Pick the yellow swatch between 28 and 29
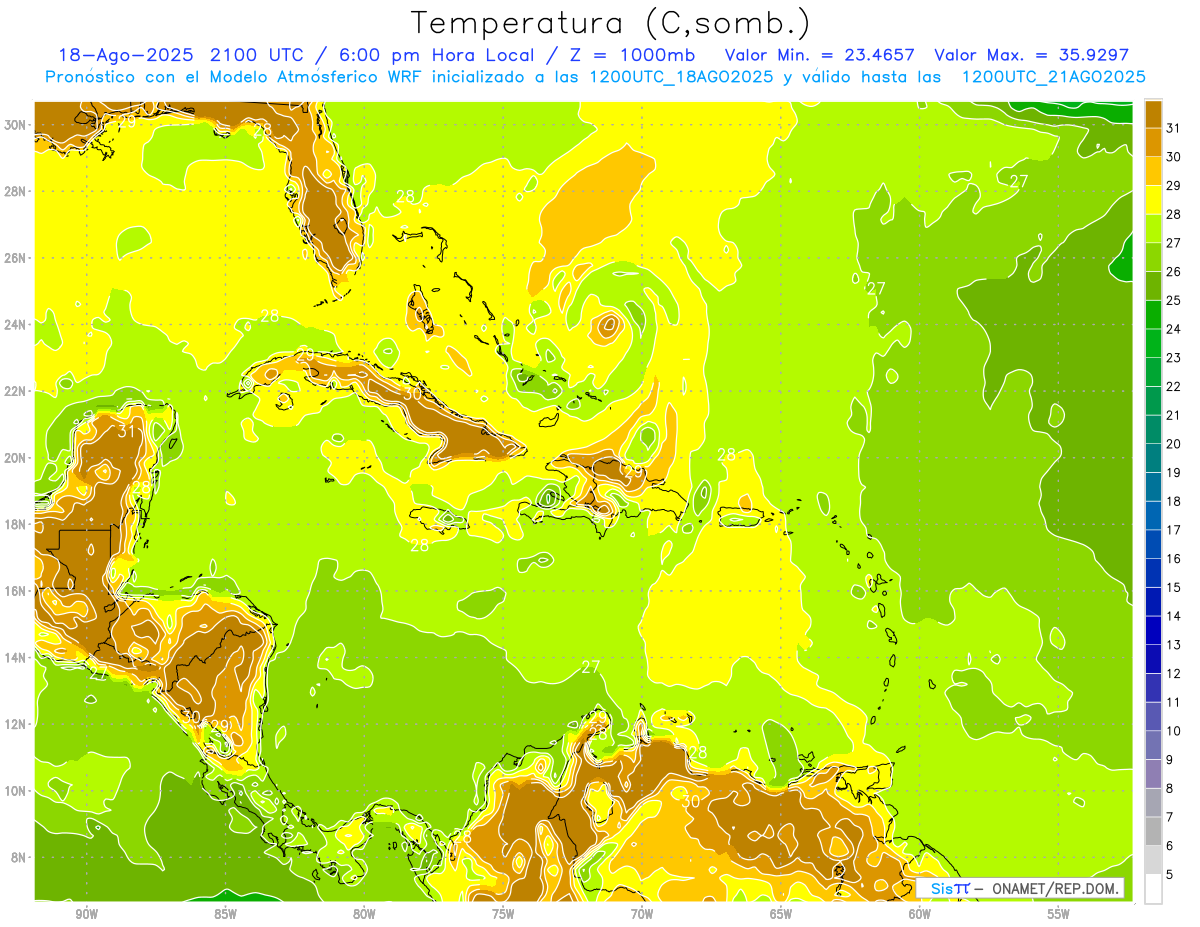This screenshot has width=1200, height=927. pyautogui.click(x=1153, y=200)
